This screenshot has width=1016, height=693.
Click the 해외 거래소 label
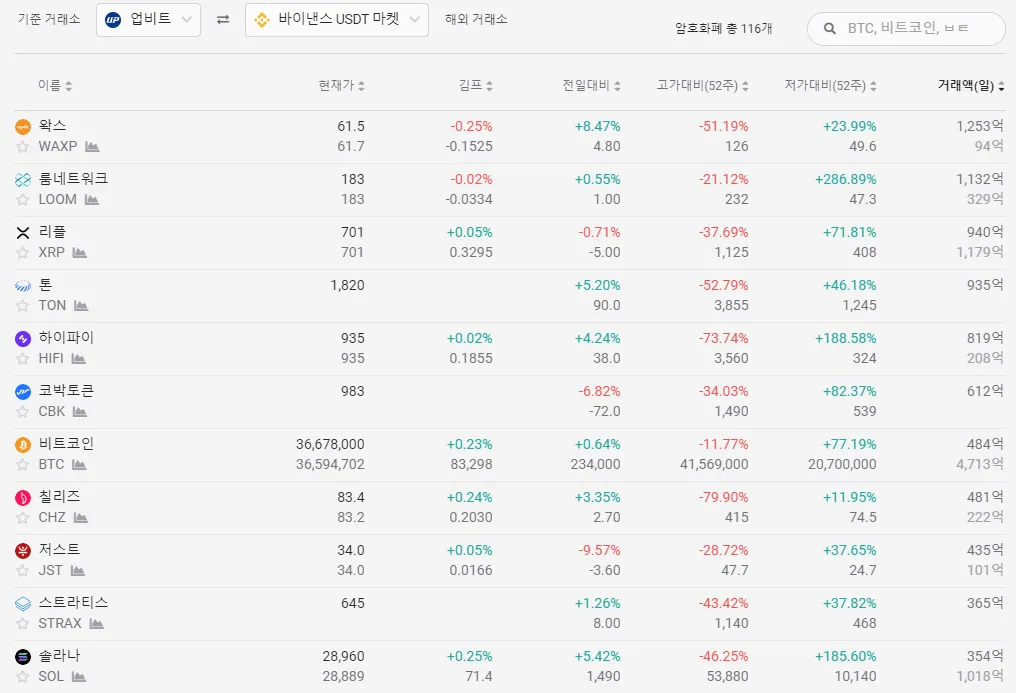pyautogui.click(x=476, y=19)
